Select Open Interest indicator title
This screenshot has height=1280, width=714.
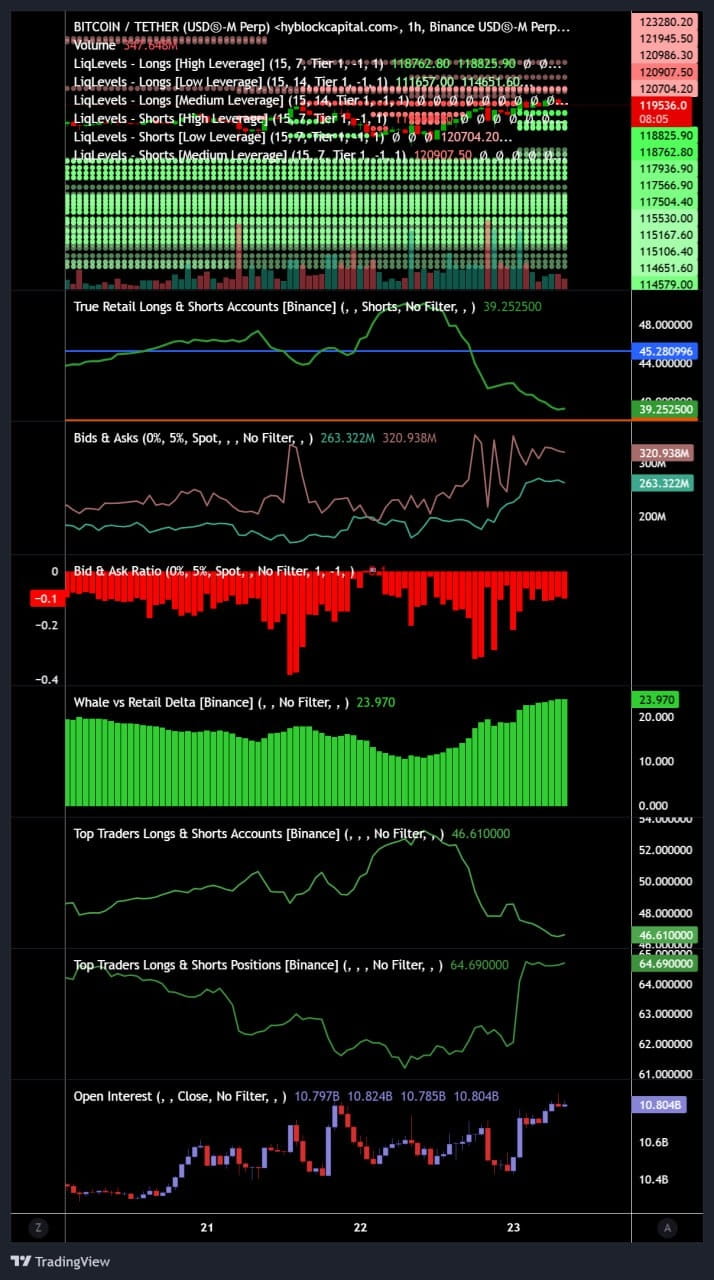[x=113, y=1096]
